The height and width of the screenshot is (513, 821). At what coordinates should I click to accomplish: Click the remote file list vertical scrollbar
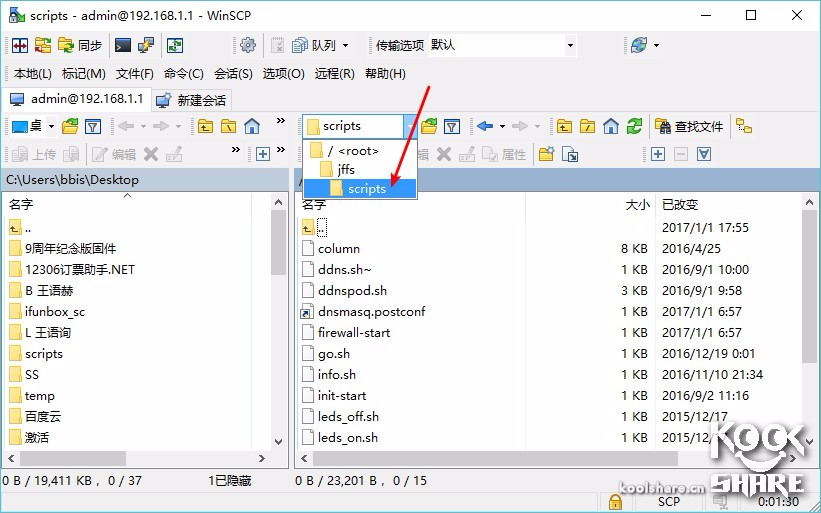coord(811,300)
